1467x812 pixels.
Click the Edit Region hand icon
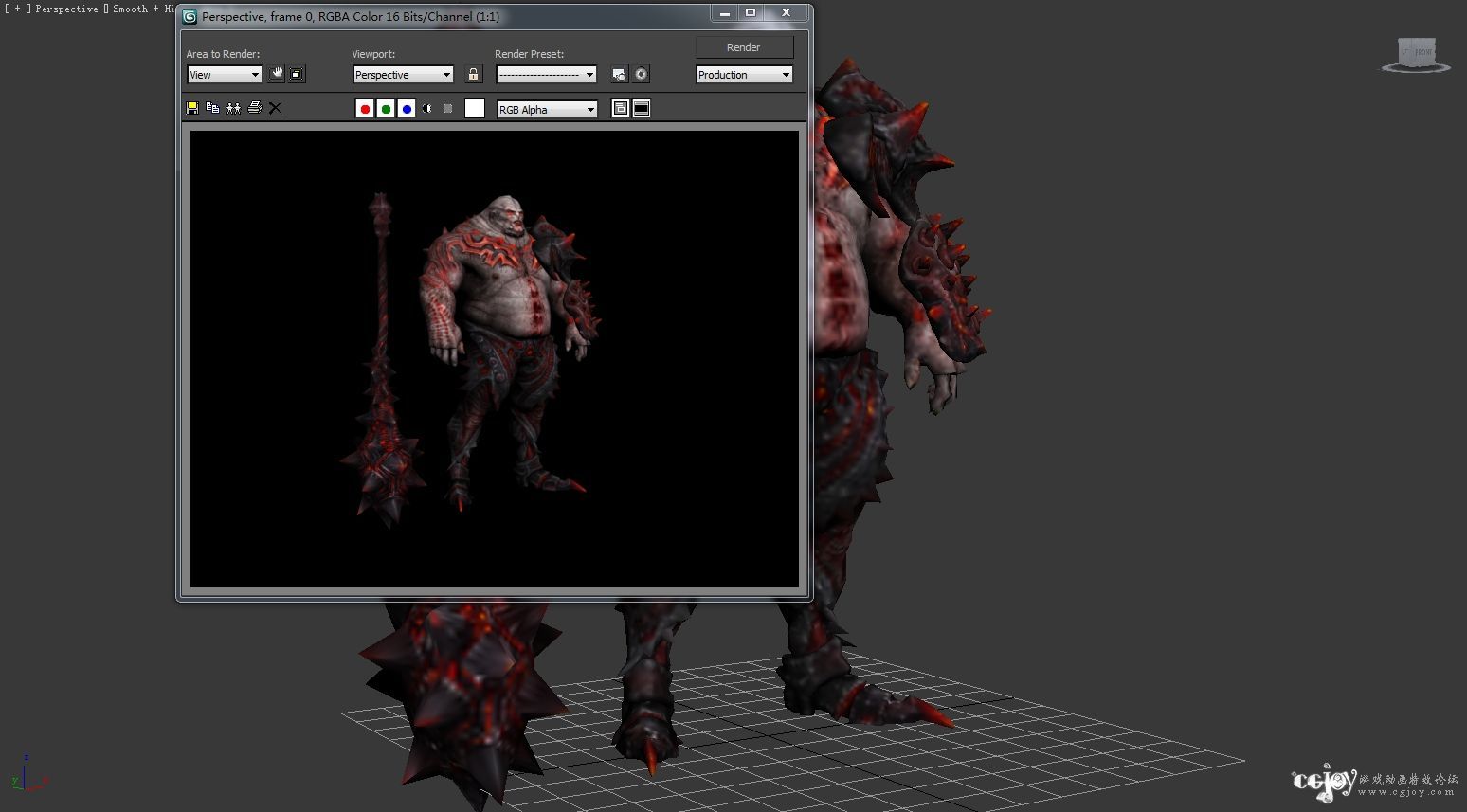[276, 74]
